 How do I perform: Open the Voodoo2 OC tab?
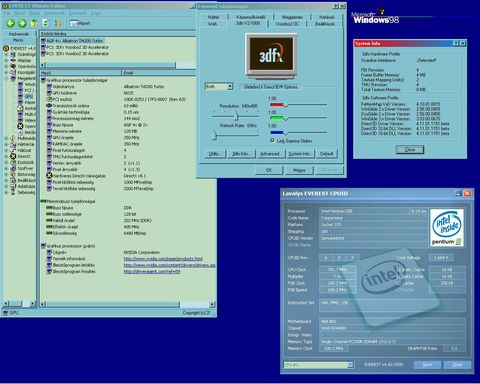[x=287, y=24]
